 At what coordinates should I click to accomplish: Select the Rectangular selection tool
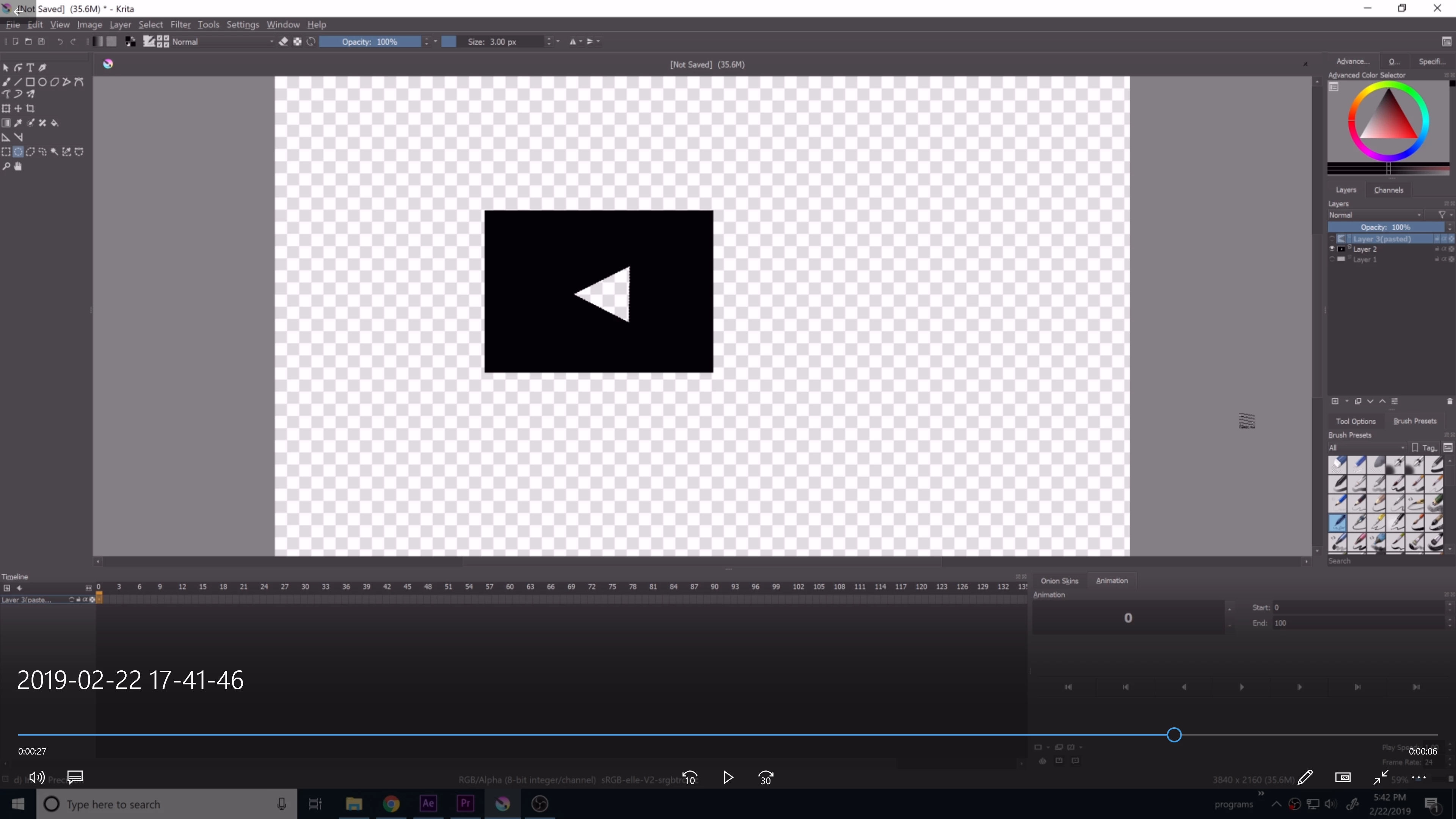tap(6, 152)
